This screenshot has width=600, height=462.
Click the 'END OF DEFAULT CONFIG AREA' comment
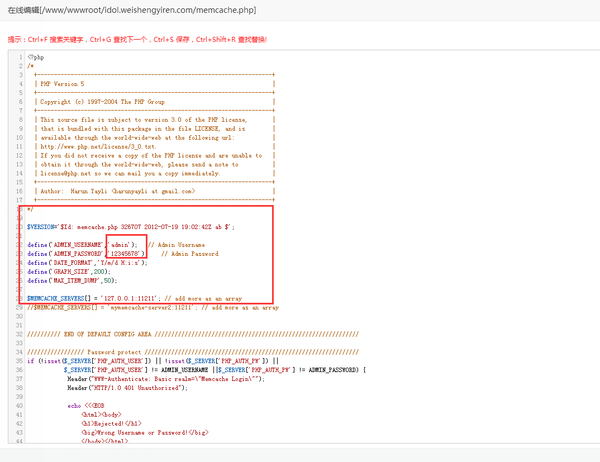pos(193,334)
